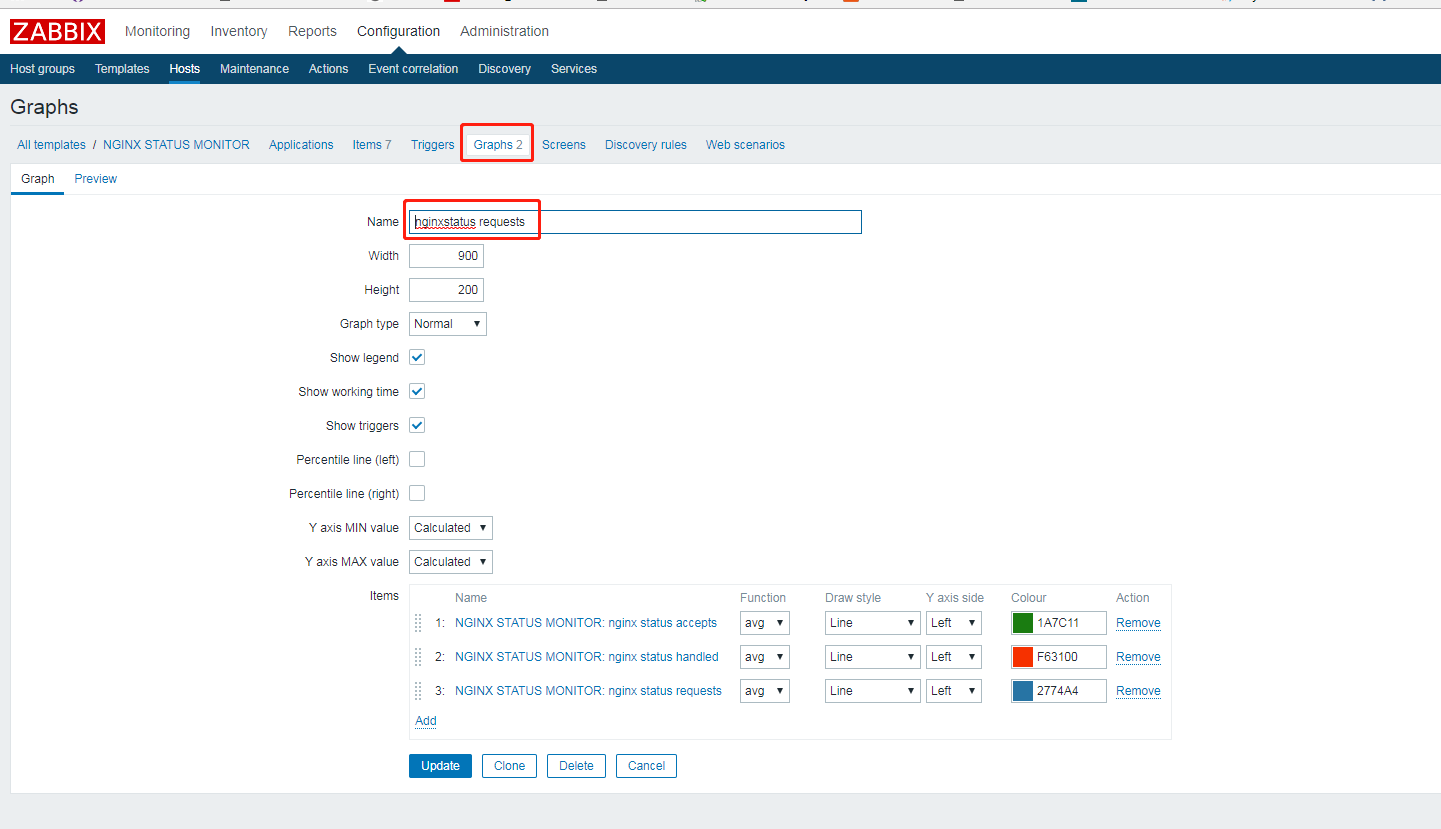Select the Graph tab
The image size is (1441, 829).
click(x=38, y=179)
